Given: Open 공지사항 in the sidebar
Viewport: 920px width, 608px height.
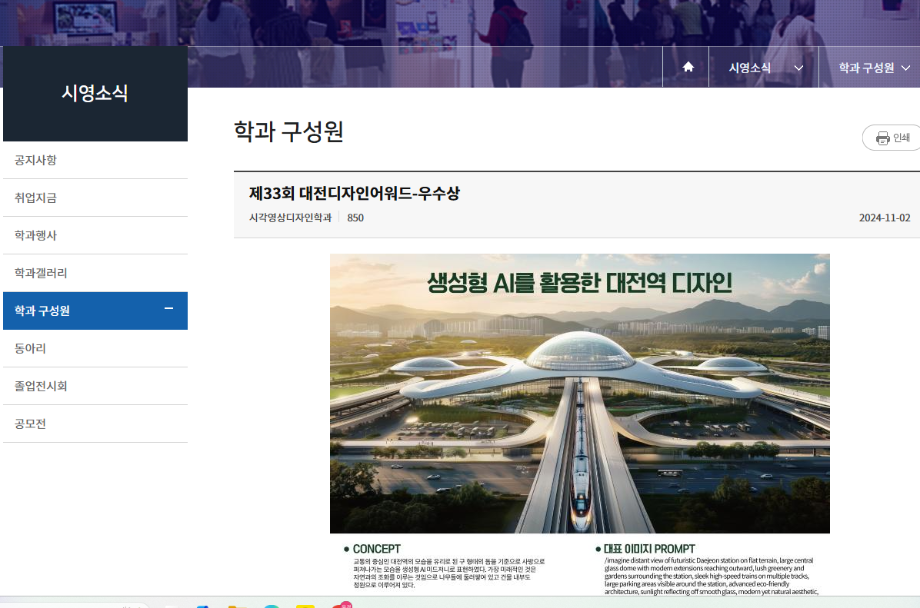Looking at the screenshot, I should click(36, 160).
